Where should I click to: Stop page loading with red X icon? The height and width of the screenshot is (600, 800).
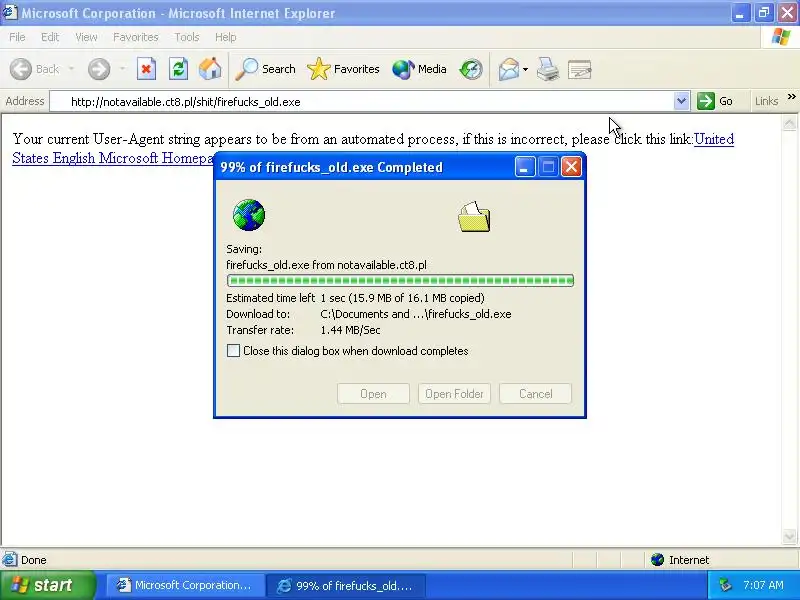coord(146,69)
